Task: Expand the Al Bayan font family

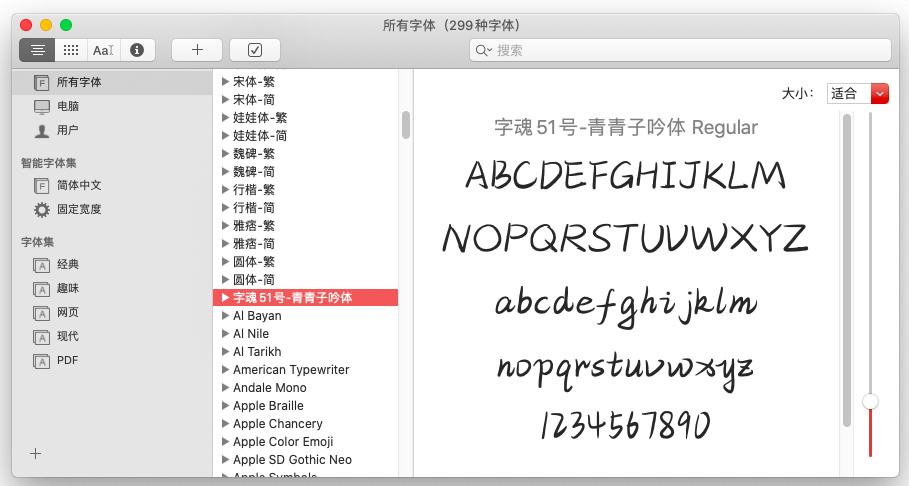Action: [225, 316]
